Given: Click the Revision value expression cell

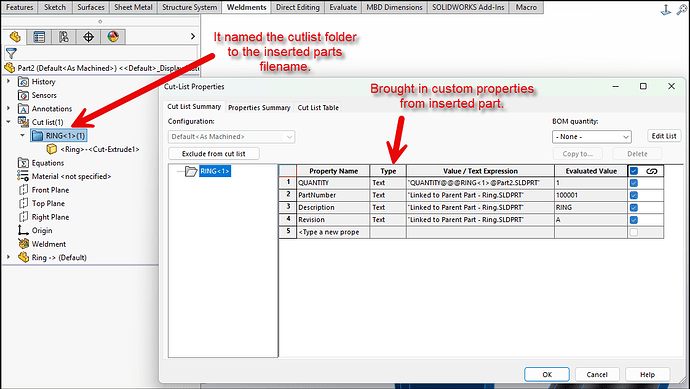Looking at the screenshot, I should tap(480, 220).
